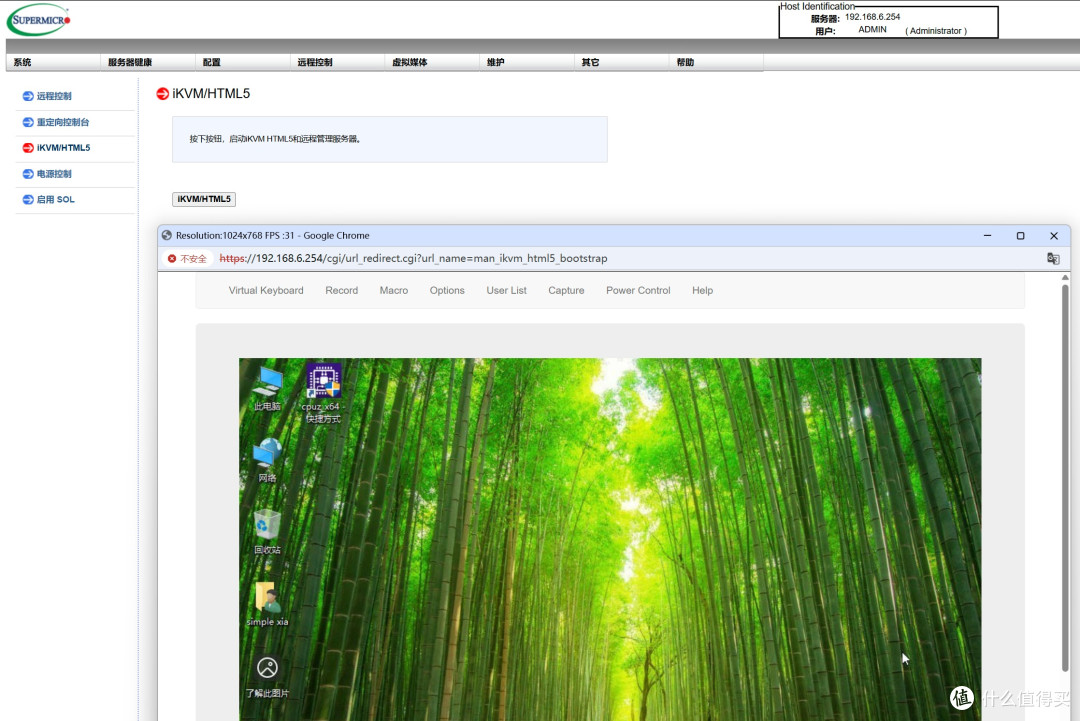The height and width of the screenshot is (721, 1080).
Task: Maximize the iKVM Chrome window
Action: coord(1021,236)
